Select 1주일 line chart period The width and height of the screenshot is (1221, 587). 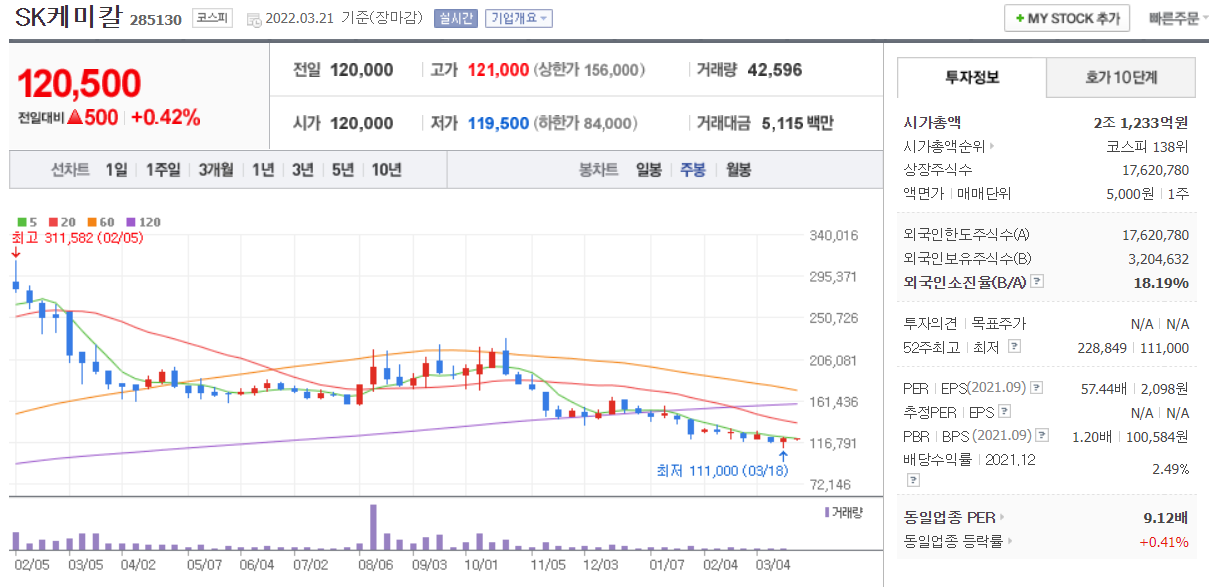163,170
